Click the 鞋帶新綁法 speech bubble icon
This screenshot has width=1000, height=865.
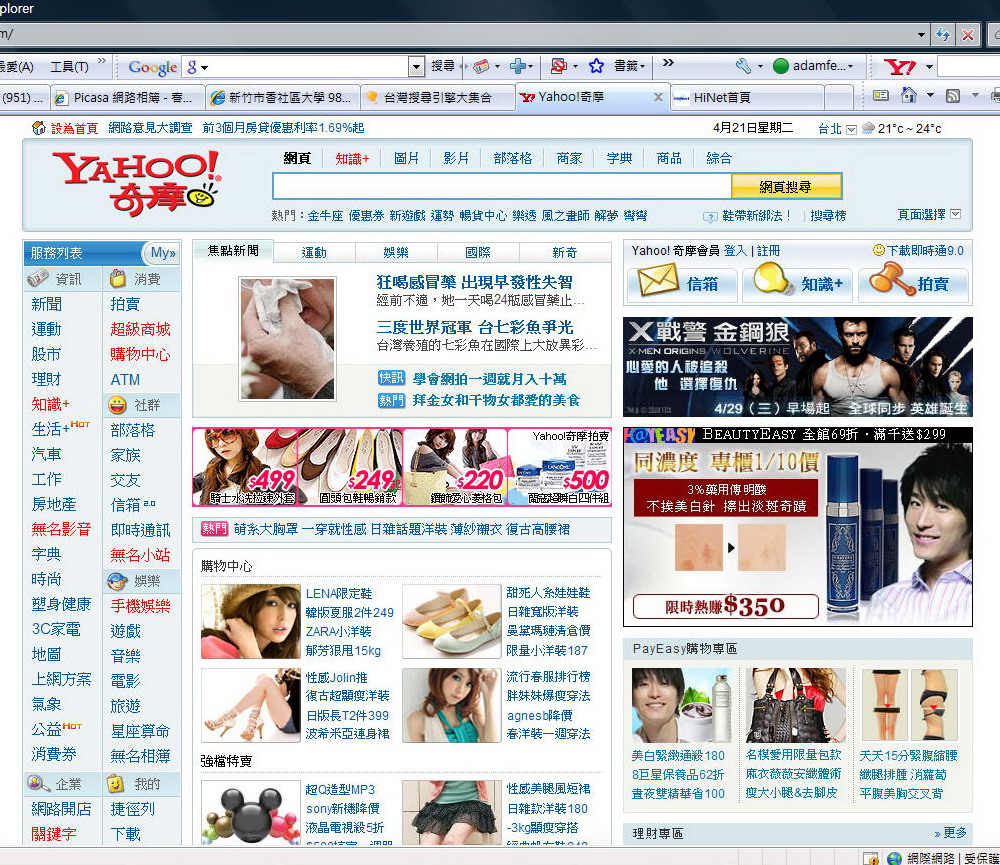710,216
